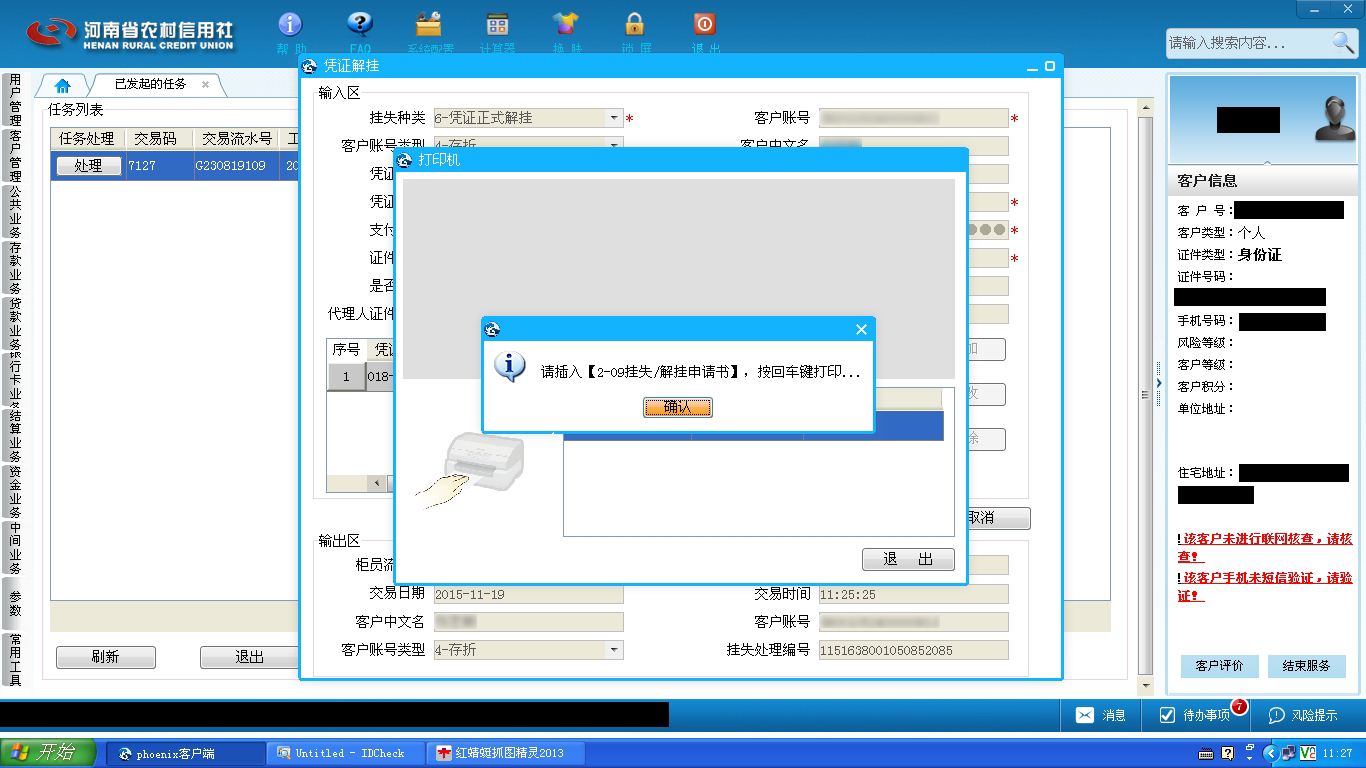Select cell G230819109 in task list
This screenshot has width=1366, height=768.
pyautogui.click(x=237, y=166)
